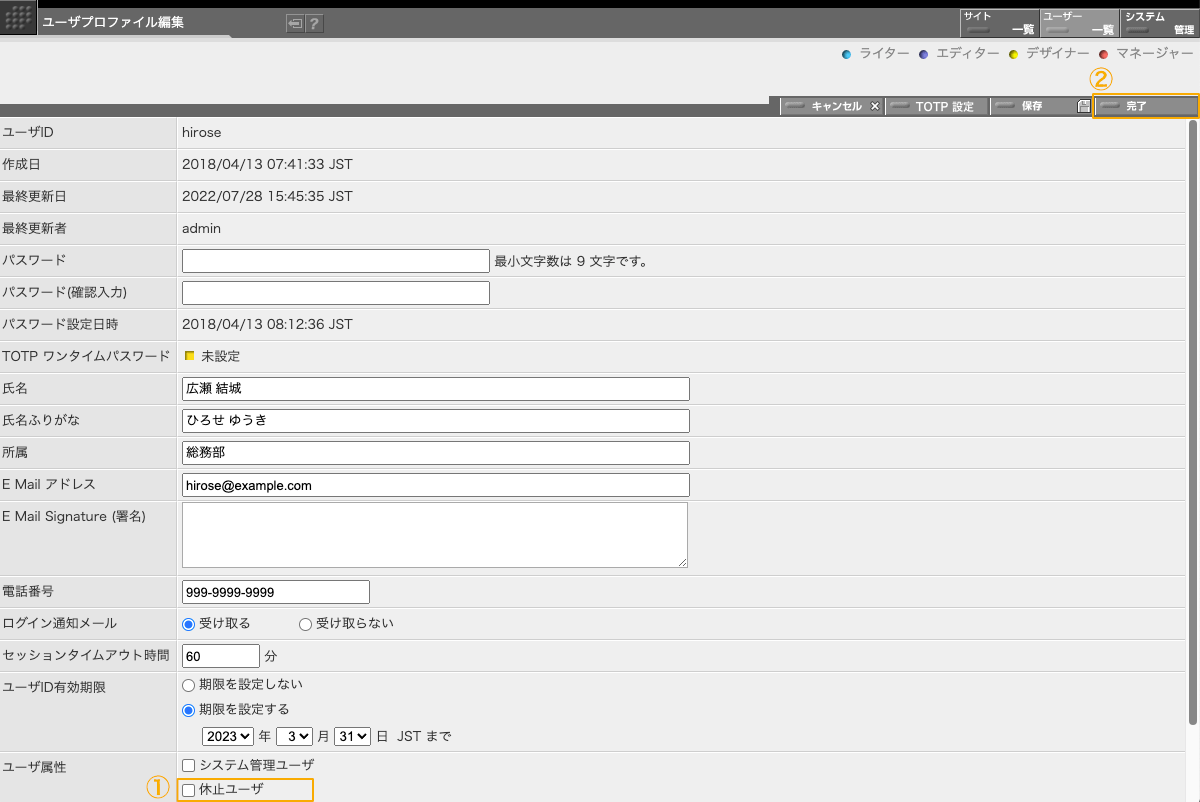Open help with the question mark icon
This screenshot has height=802, width=1200.
click(x=314, y=24)
